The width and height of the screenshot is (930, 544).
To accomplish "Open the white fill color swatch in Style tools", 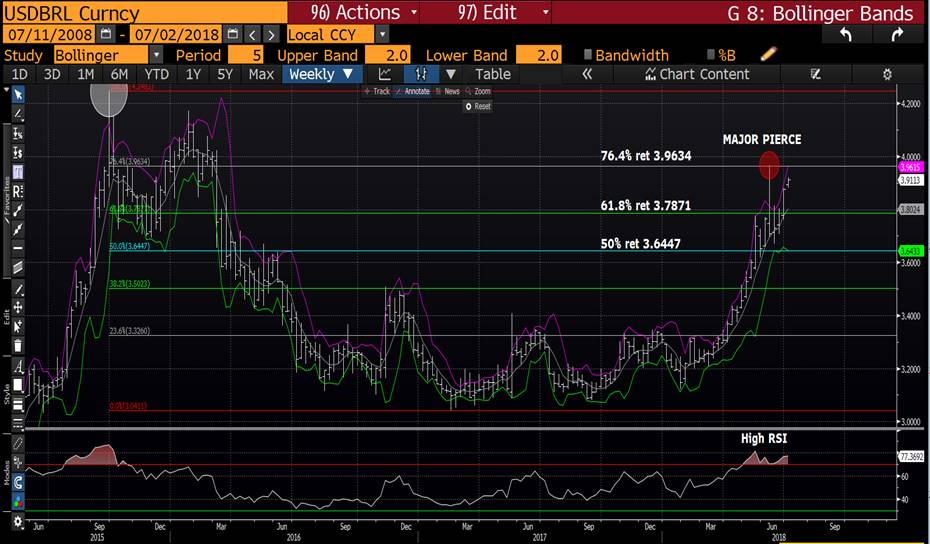I will click(18, 384).
